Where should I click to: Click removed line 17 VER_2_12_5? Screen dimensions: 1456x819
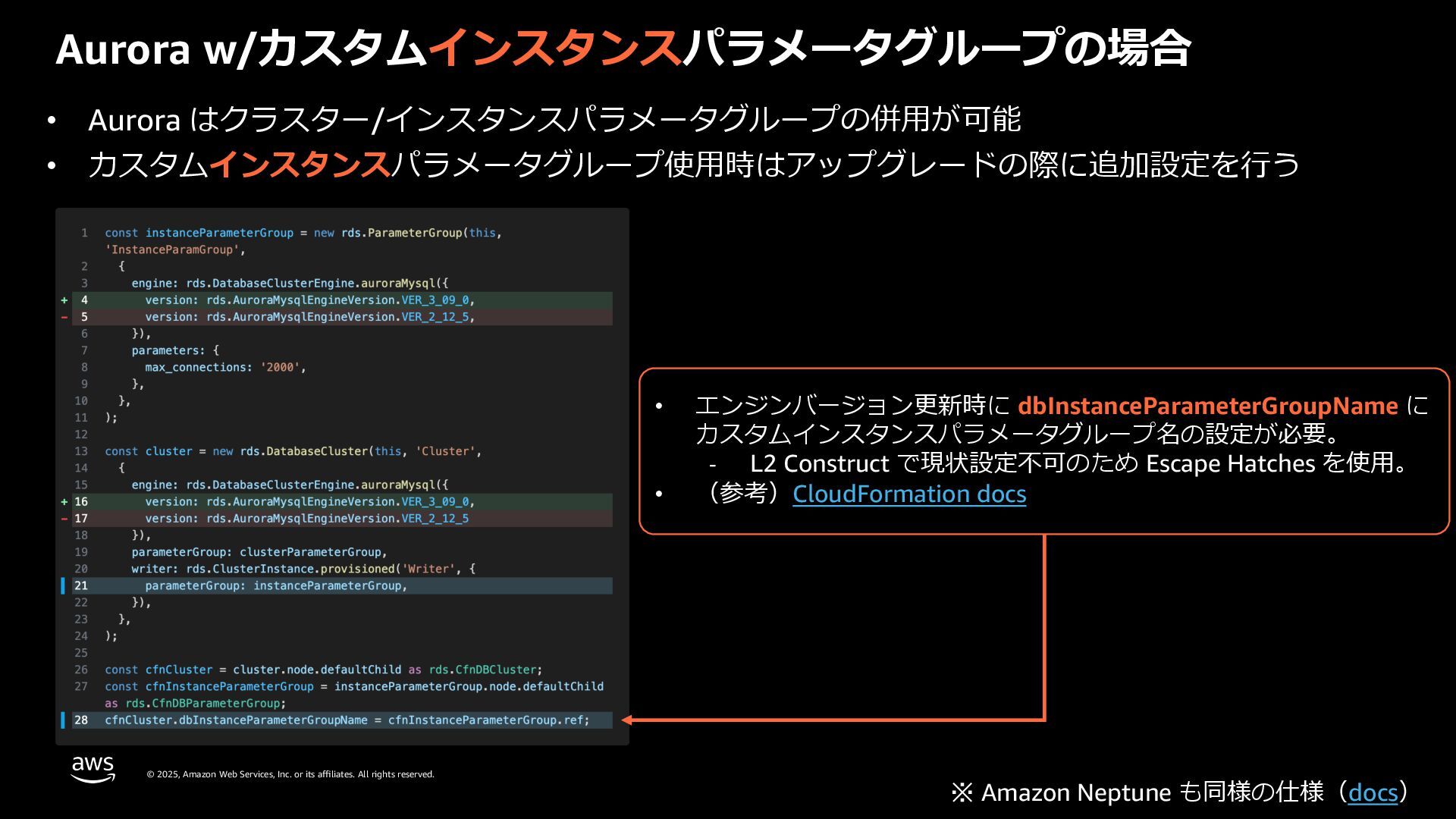pyautogui.click(x=342, y=519)
